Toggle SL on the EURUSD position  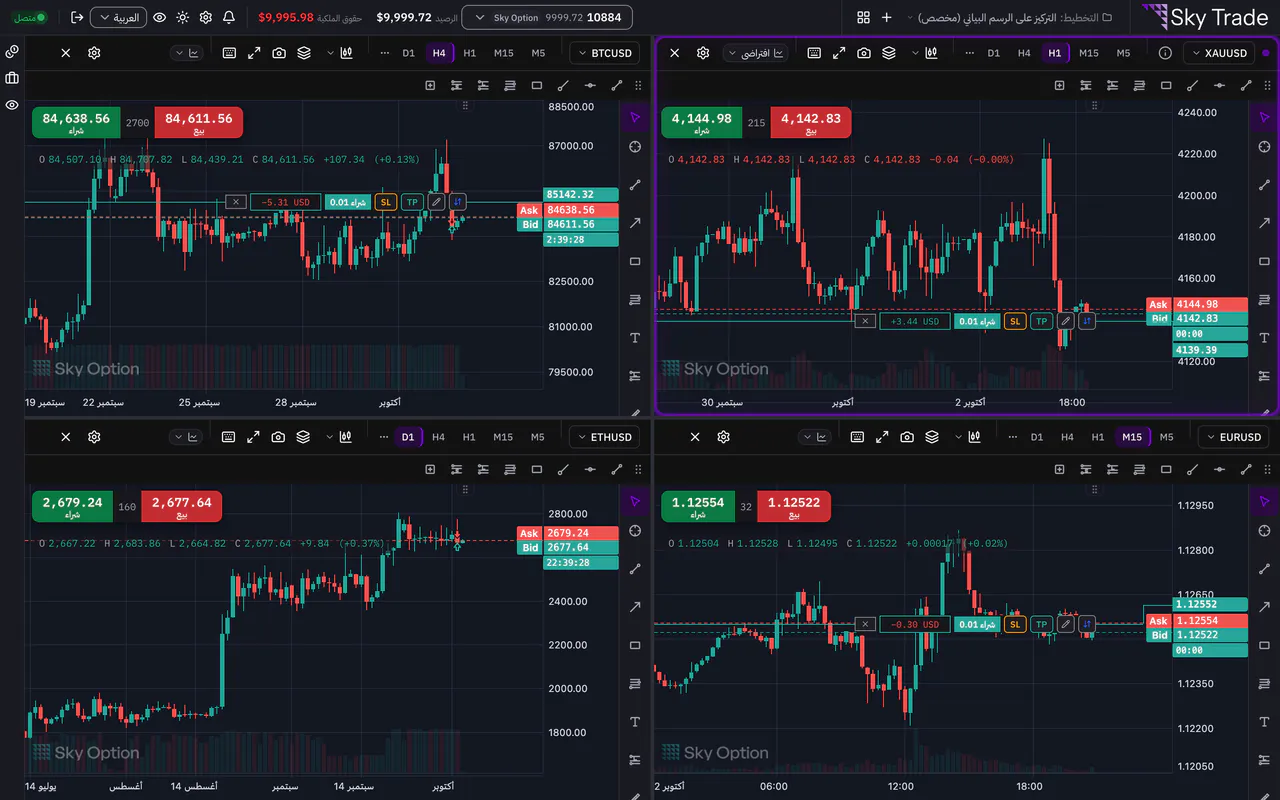coord(1015,624)
